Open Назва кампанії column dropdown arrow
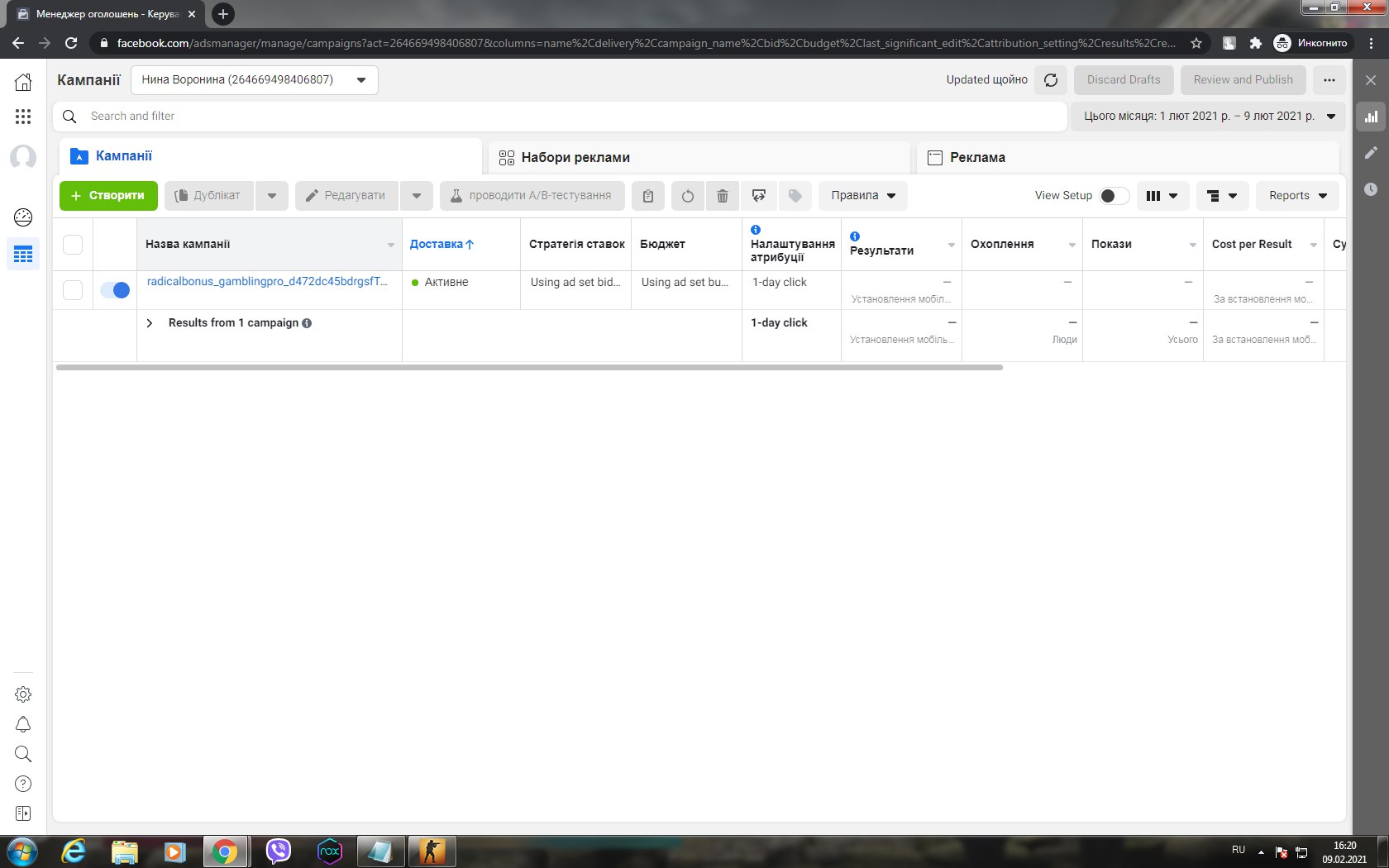1389x868 pixels. 391,245
